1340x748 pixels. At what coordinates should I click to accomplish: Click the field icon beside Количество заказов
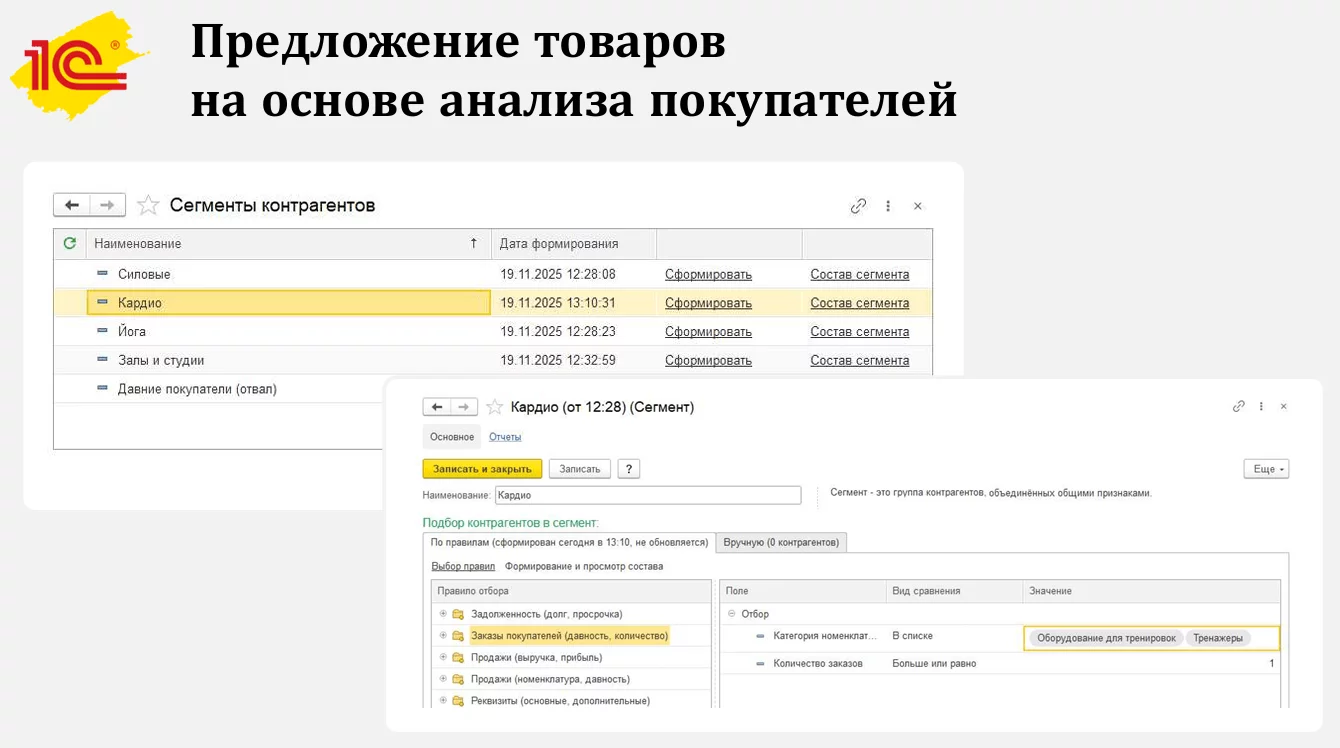(760, 663)
